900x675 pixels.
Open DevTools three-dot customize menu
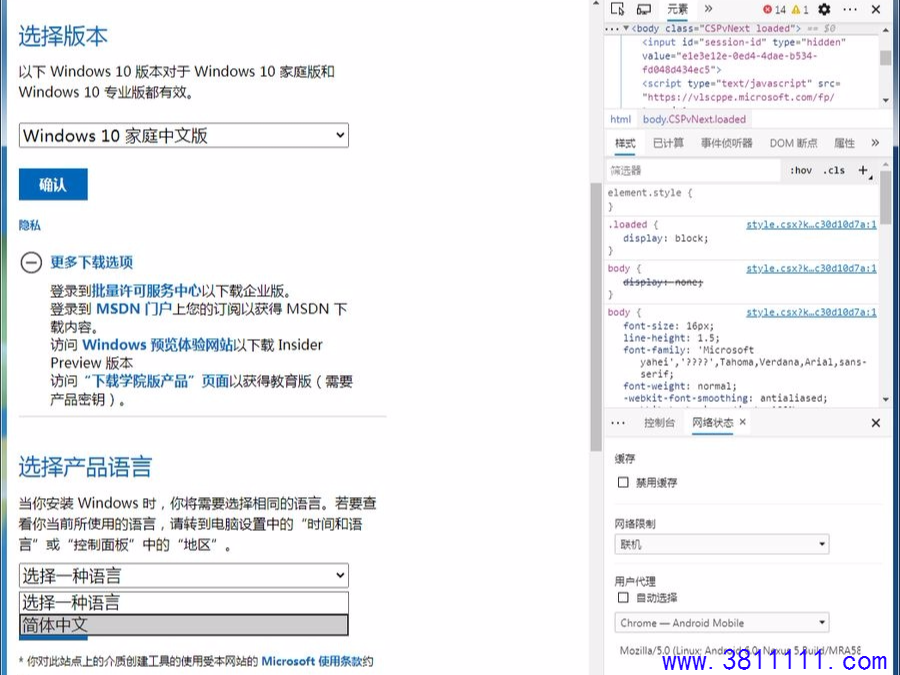[x=850, y=9]
